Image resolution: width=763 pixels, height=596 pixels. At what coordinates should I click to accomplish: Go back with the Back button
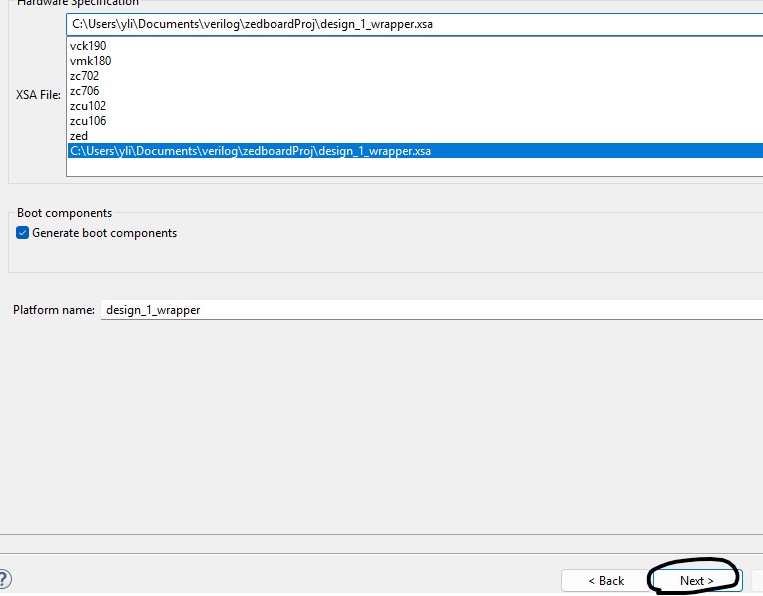click(x=605, y=580)
